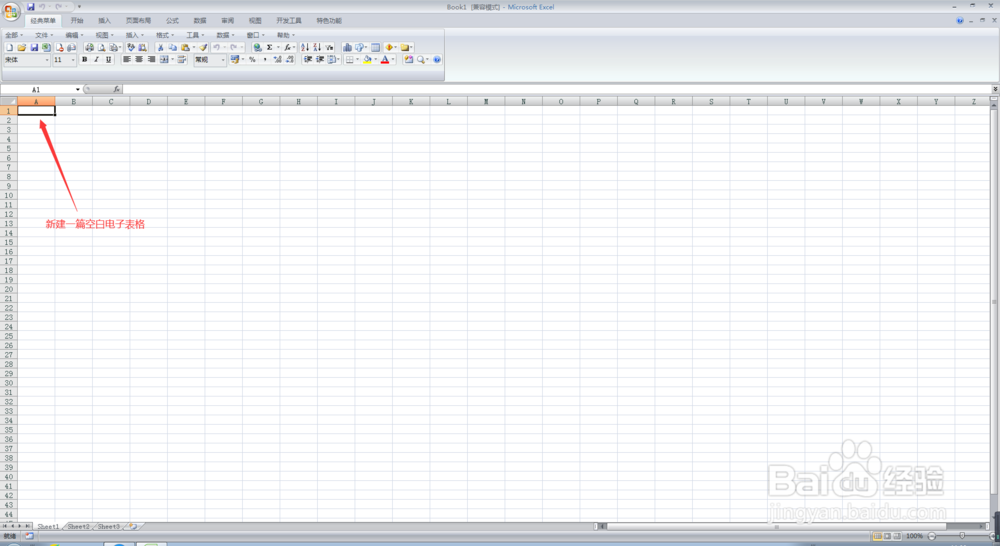This screenshot has height=546, width=1000.
Task: Open the Borders dropdown arrow
Action: coord(357,59)
